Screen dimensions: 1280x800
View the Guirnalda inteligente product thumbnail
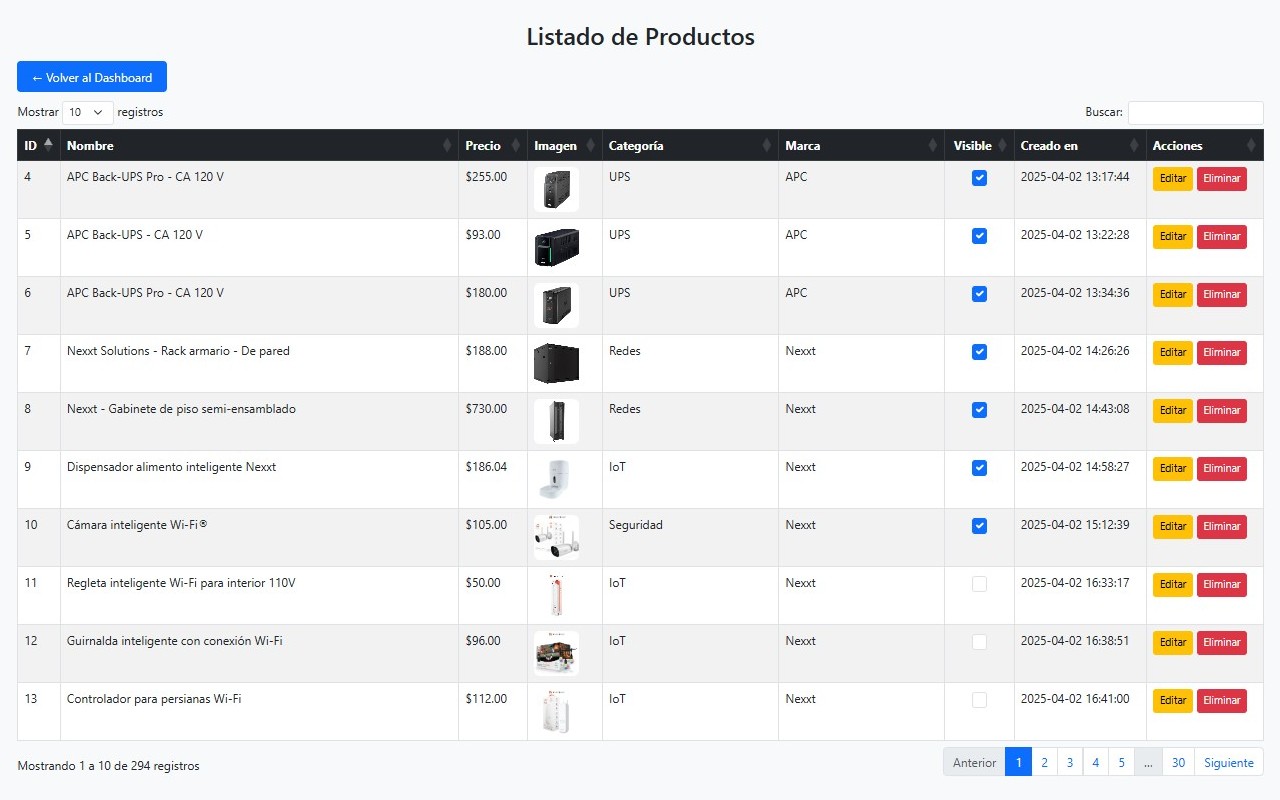pos(556,654)
